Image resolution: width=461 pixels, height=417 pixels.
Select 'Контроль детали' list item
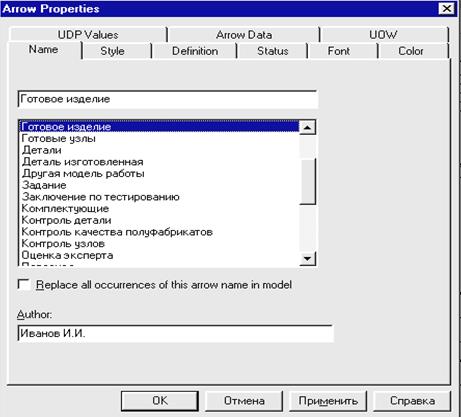(159, 220)
